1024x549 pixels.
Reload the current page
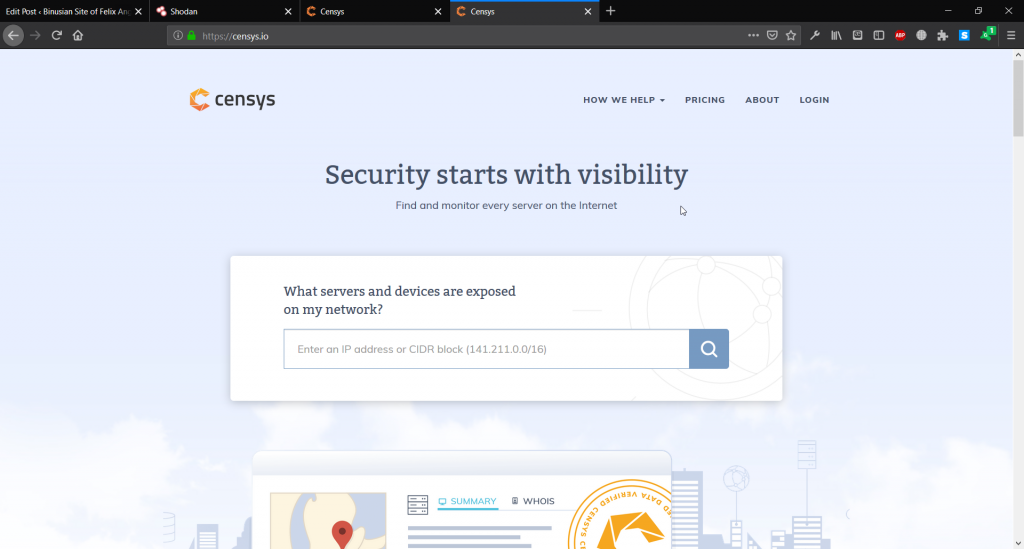click(x=57, y=35)
